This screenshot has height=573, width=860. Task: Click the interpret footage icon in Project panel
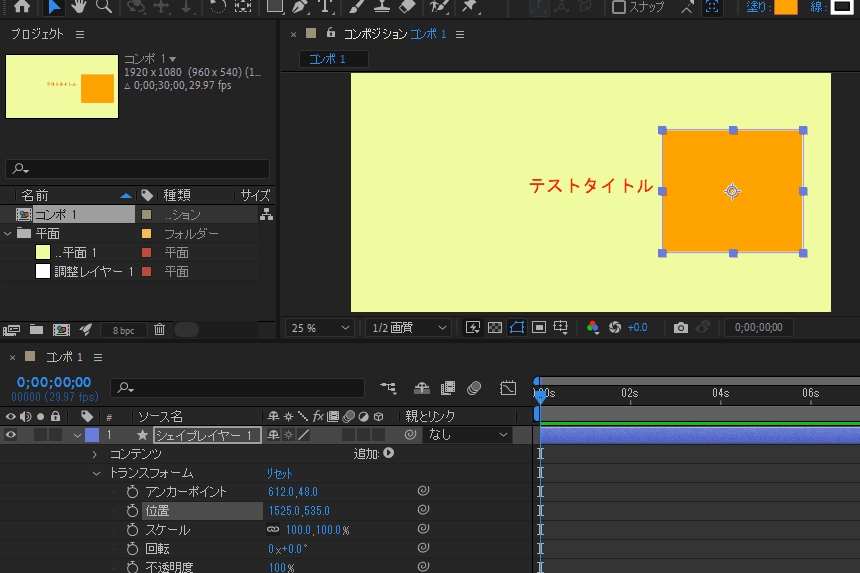(x=12, y=330)
